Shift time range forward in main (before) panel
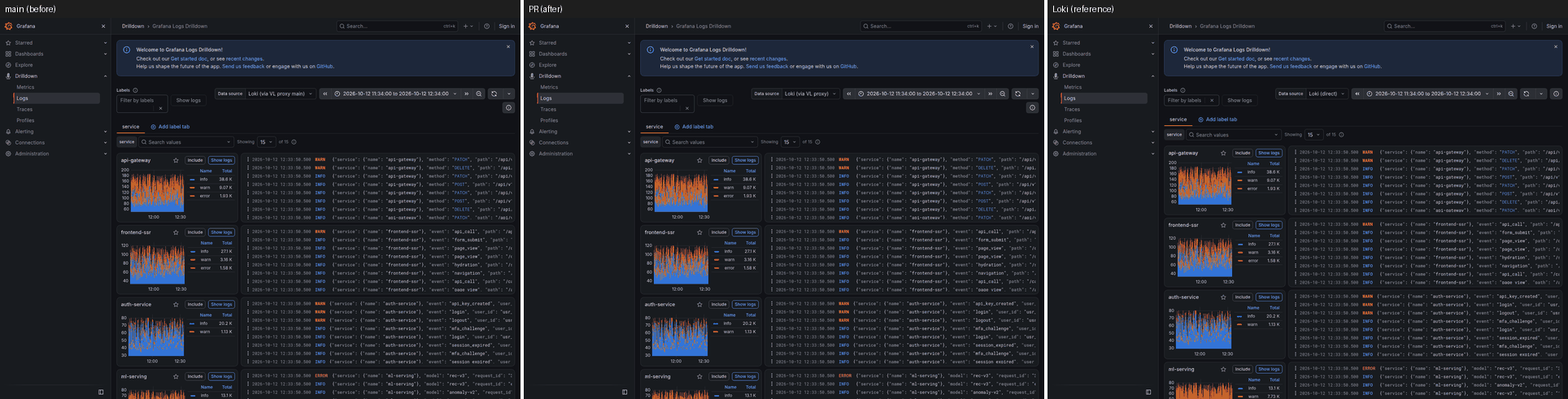1568x399 pixels. coord(467,93)
